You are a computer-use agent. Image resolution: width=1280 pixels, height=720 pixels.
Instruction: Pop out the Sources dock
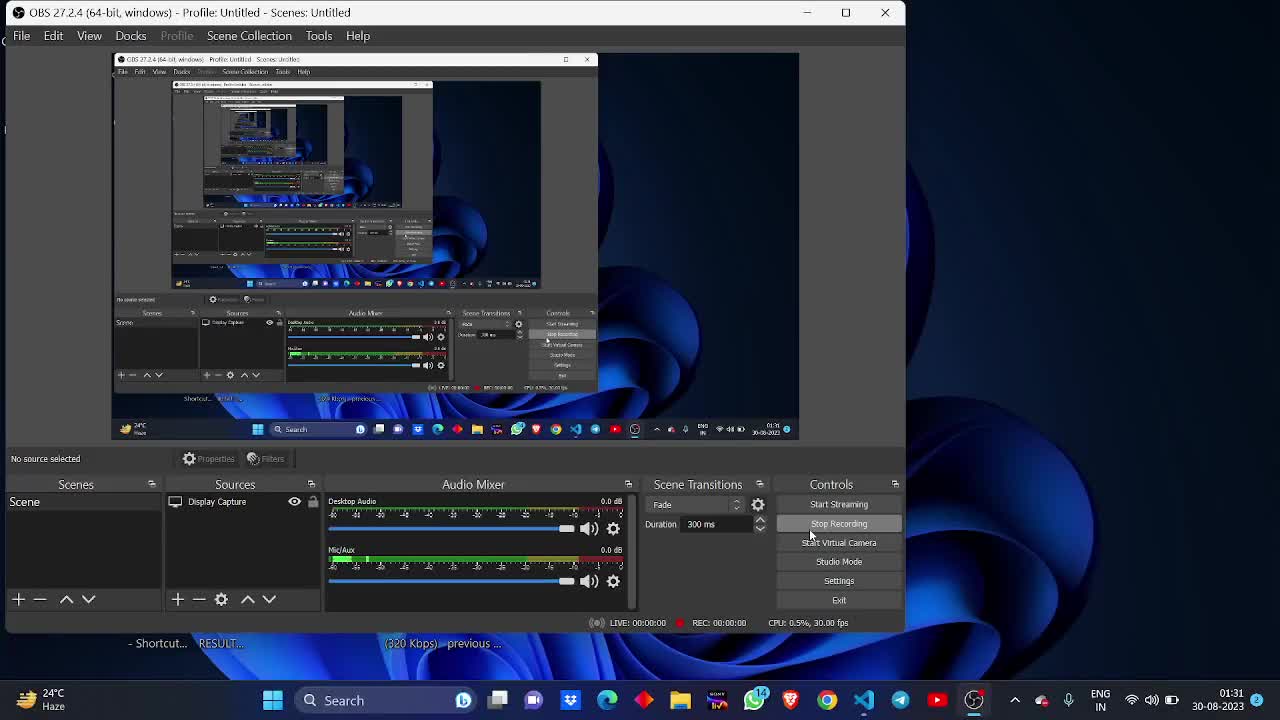coord(311,485)
